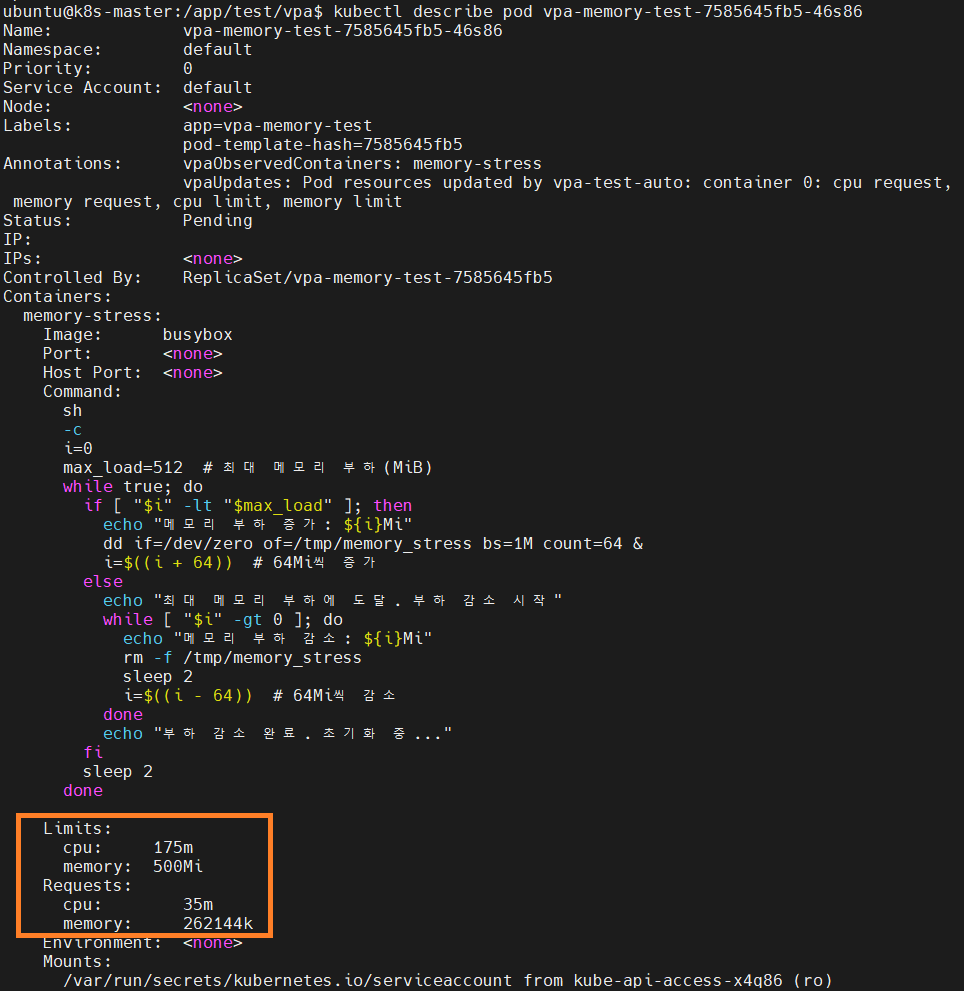Click the 'dd if=/dev/zero' command line

(x=373, y=543)
